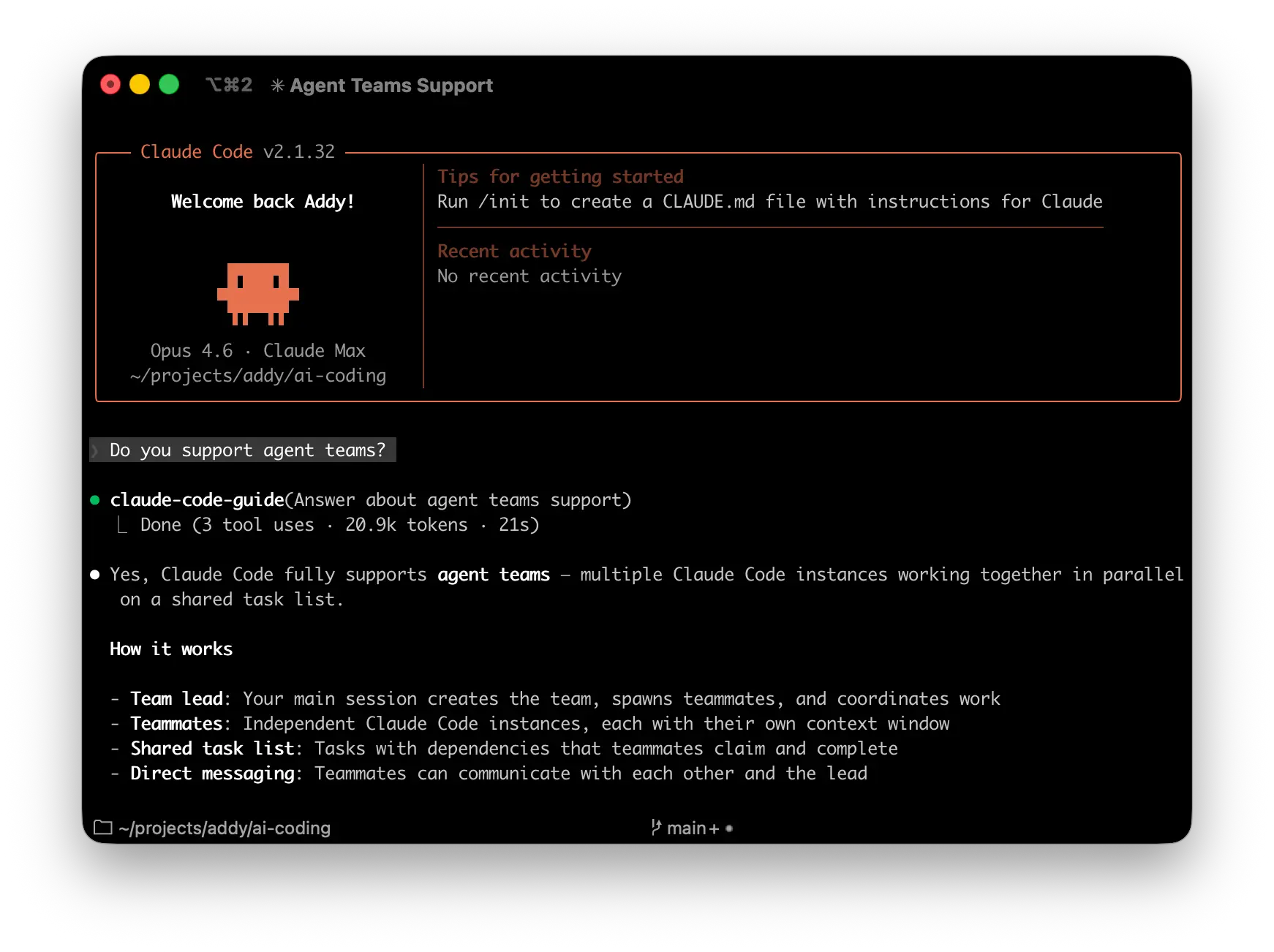Click the Tips for getting started heading
The width and height of the screenshot is (1274, 952).
pos(560,176)
